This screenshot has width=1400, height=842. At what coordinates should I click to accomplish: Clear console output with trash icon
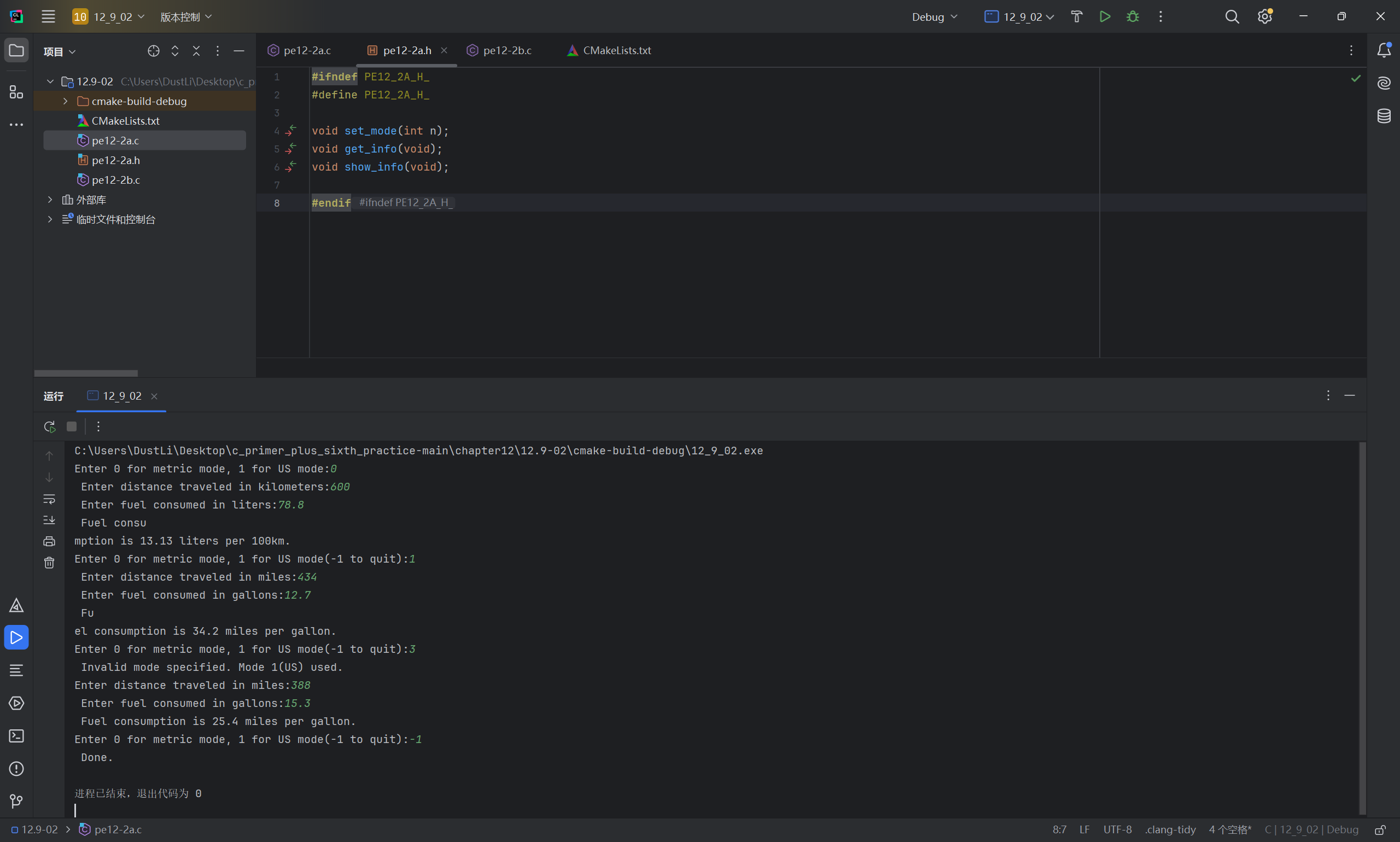(x=49, y=563)
